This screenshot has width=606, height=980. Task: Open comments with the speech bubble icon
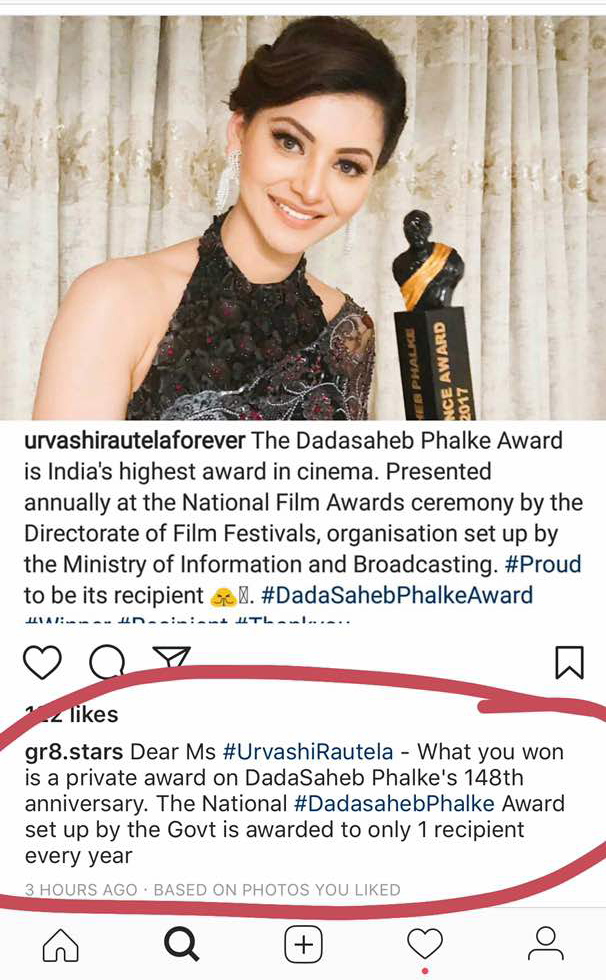pos(107,662)
